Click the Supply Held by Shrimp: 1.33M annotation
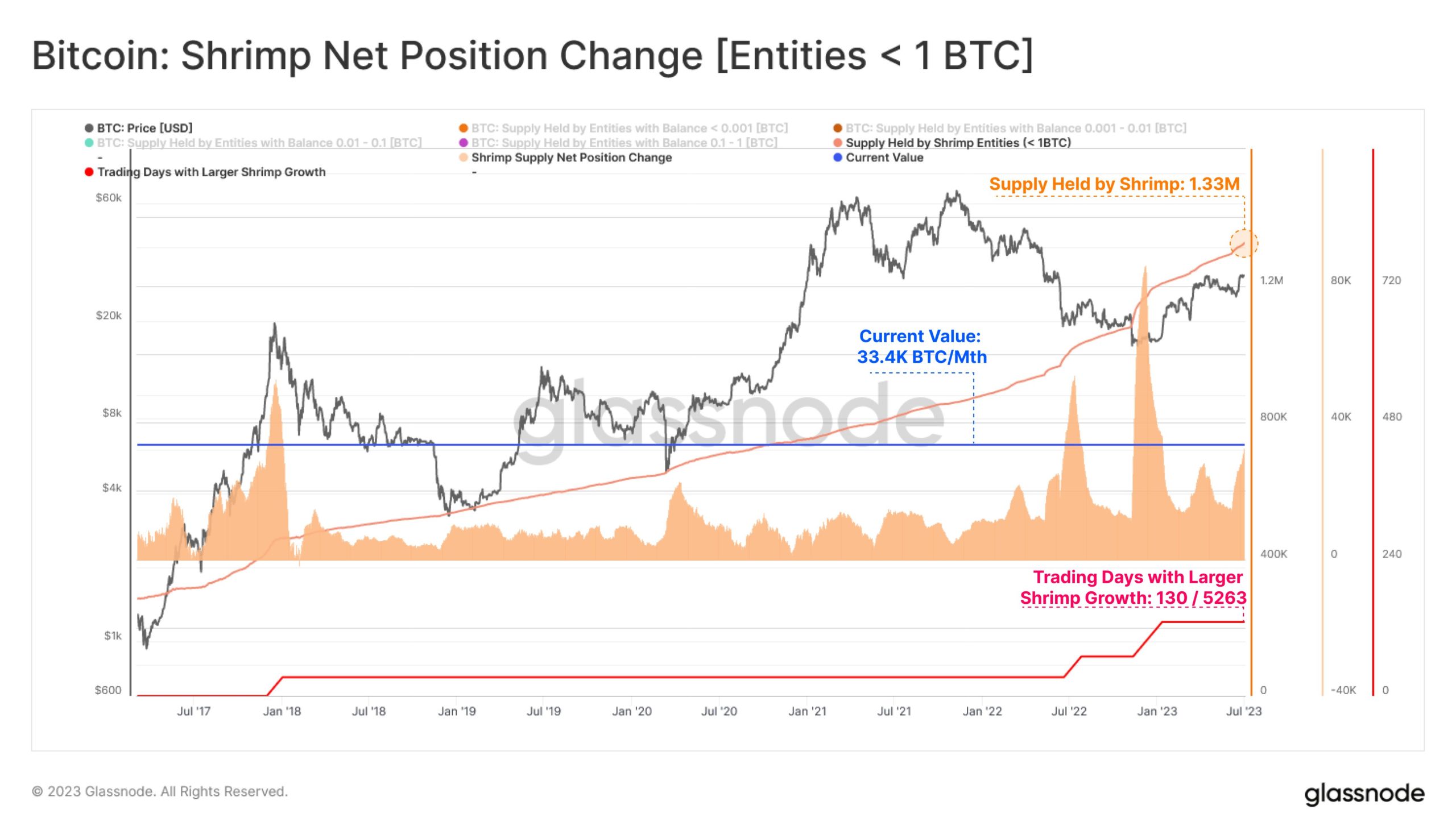The height and width of the screenshot is (838, 1456). pyautogui.click(x=1114, y=184)
